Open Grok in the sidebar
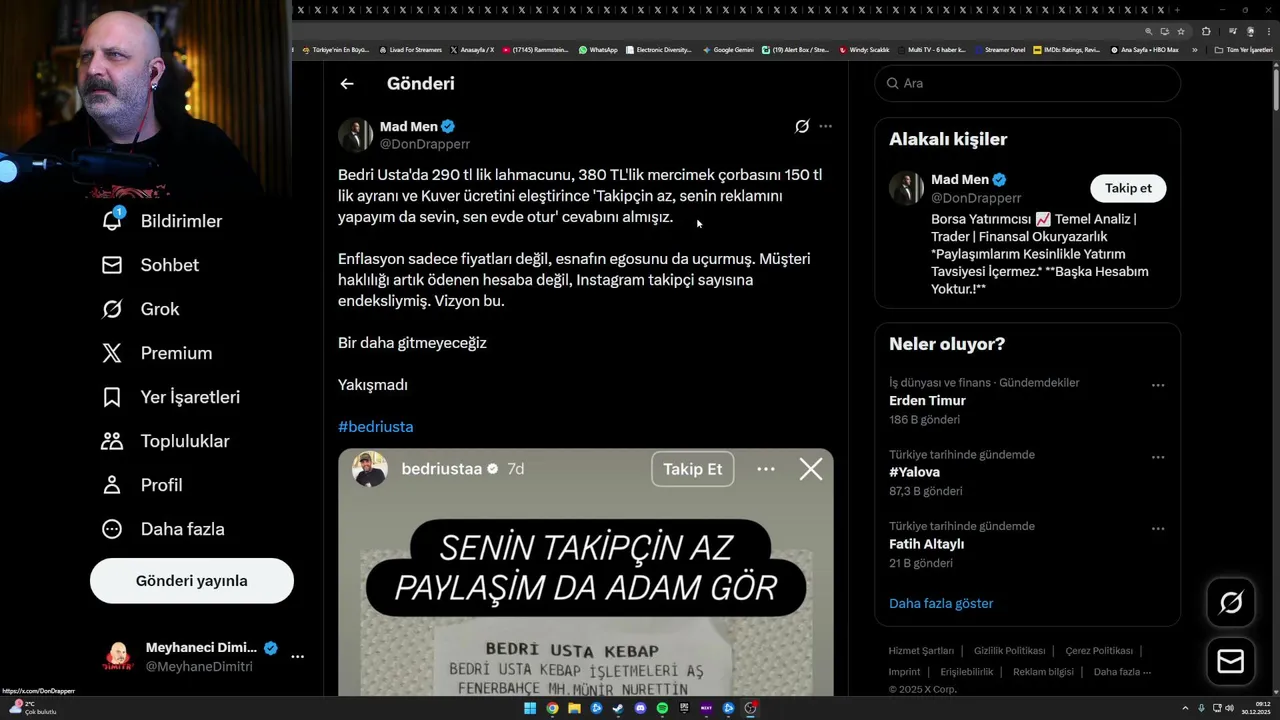 pos(141,309)
